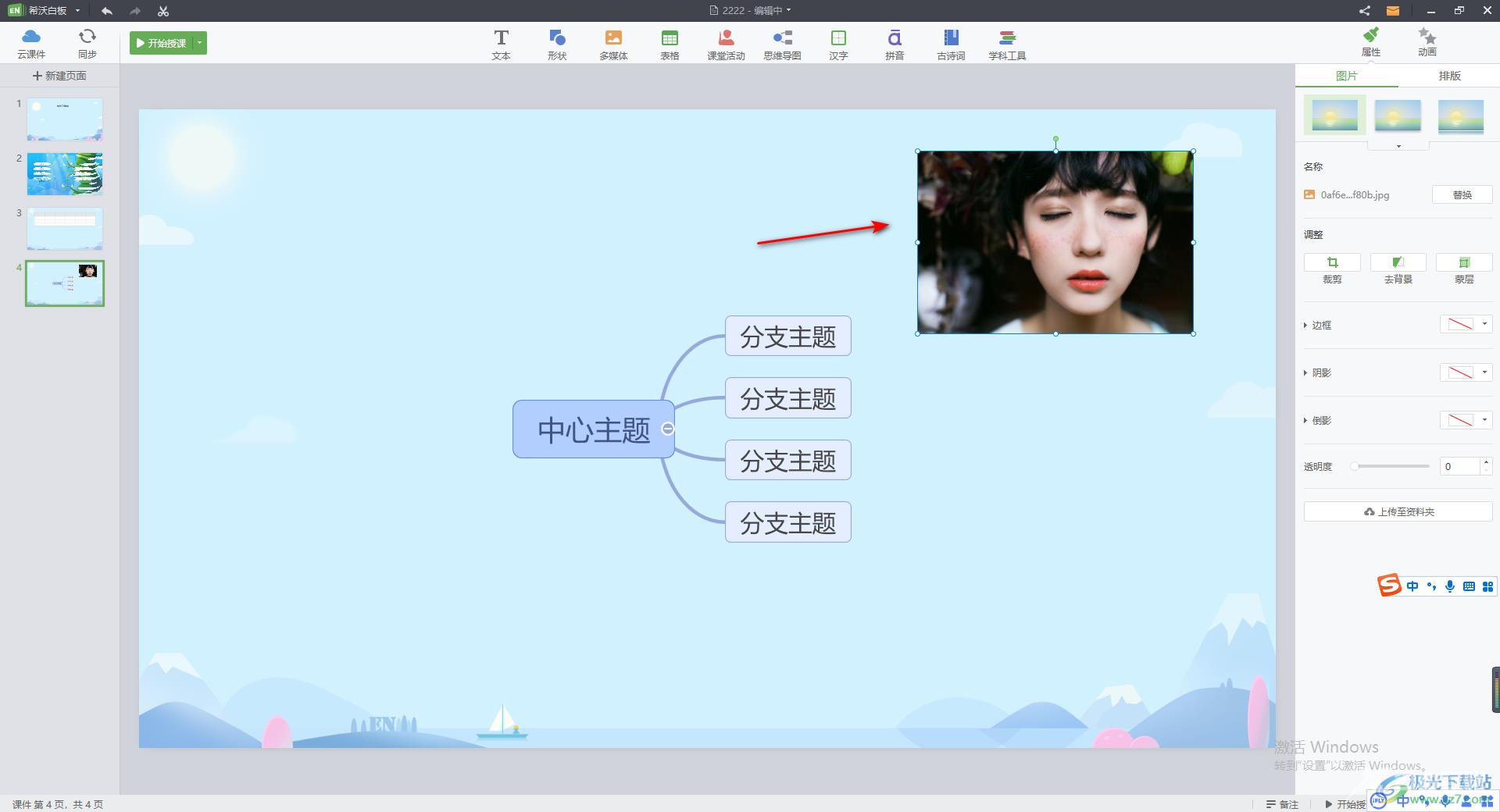The width and height of the screenshot is (1500, 812).
Task: Select slide 4 thumbnail
Action: pyautogui.click(x=65, y=283)
